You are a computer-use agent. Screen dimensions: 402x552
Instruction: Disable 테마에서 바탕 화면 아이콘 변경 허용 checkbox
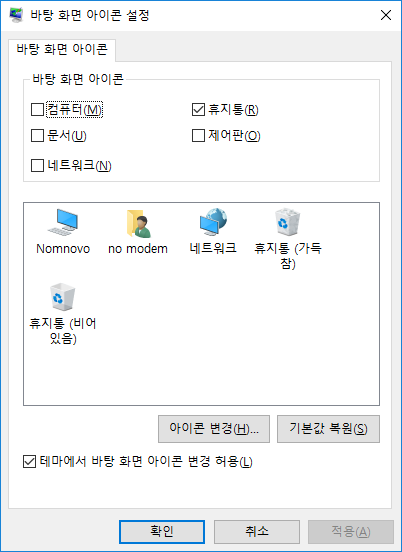click(x=29, y=462)
